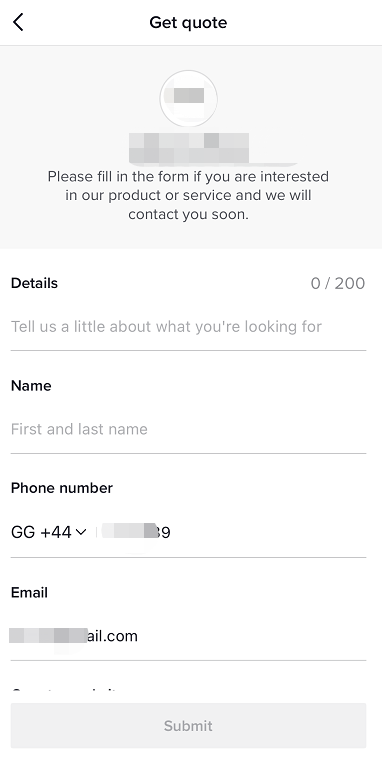Click the Email field label
382x758 pixels.
(x=29, y=592)
